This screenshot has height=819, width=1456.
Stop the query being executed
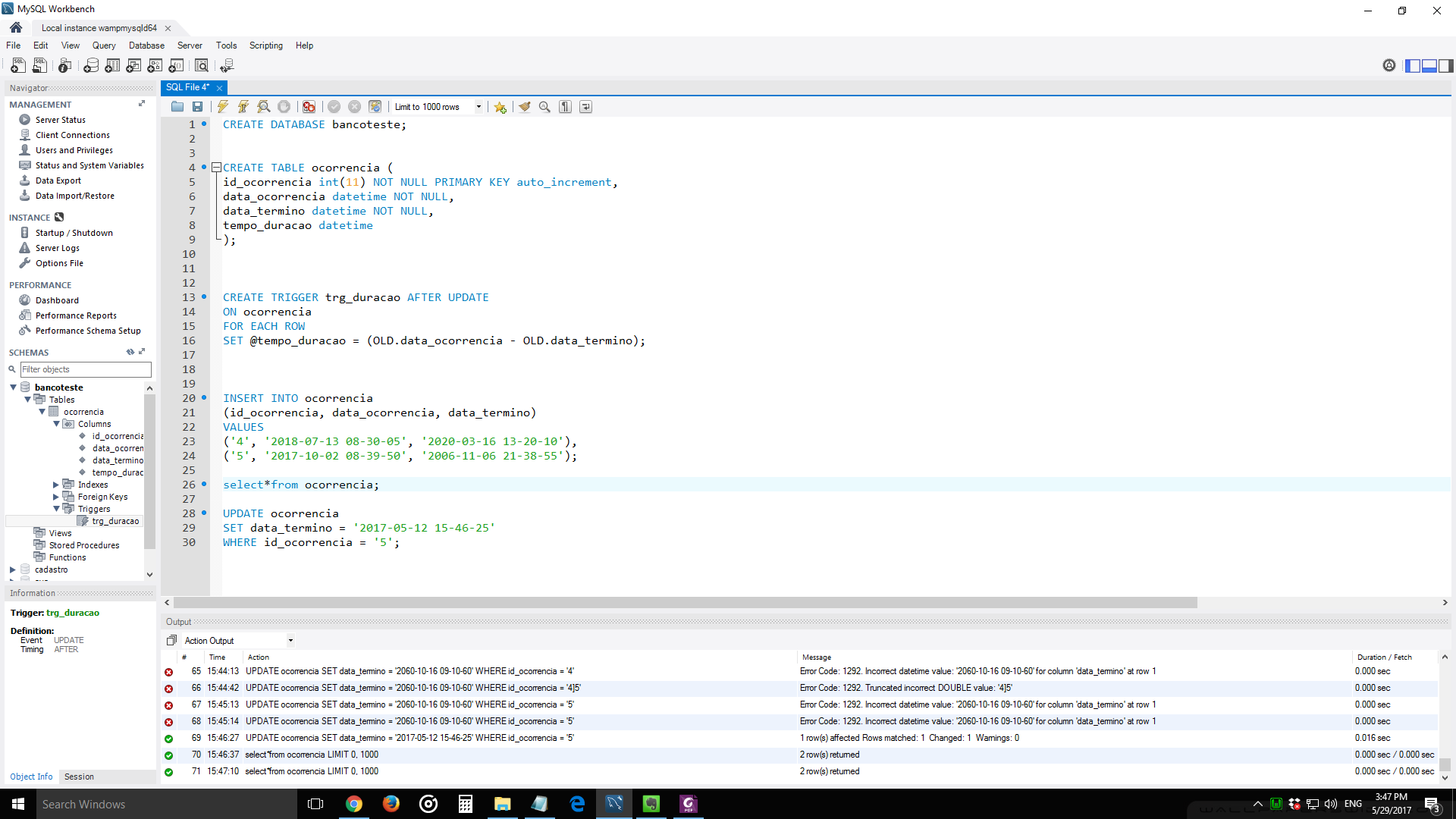click(x=284, y=107)
